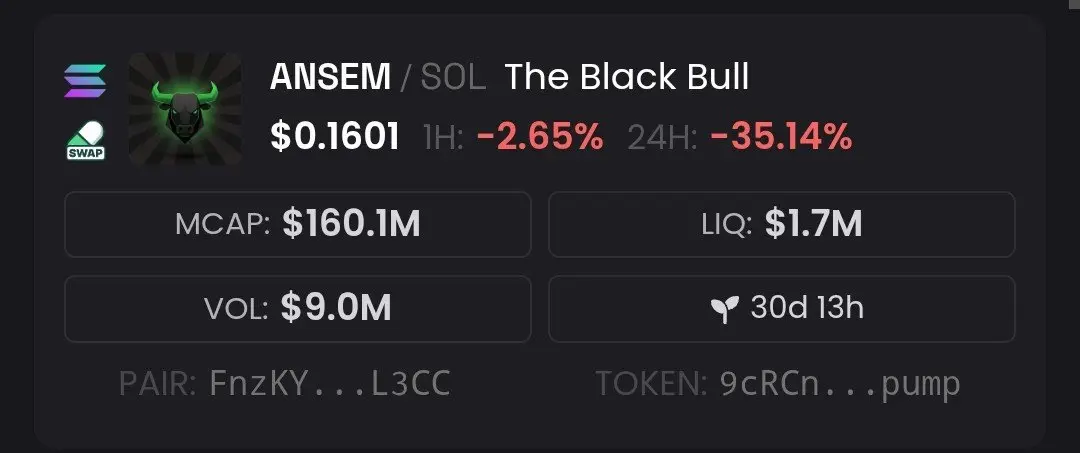The image size is (1080, 453).
Task: Copy the TOKEN address 9cRCn...pump
Action: tap(840, 384)
